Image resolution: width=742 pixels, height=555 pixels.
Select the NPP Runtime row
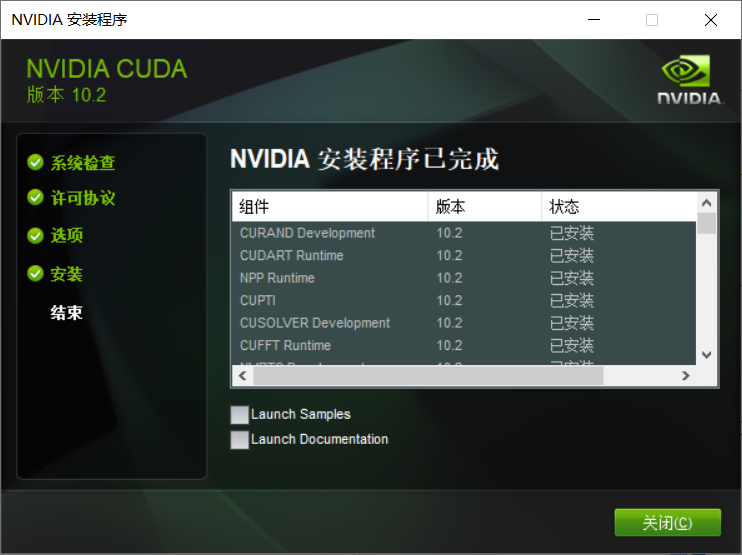[x=464, y=278]
